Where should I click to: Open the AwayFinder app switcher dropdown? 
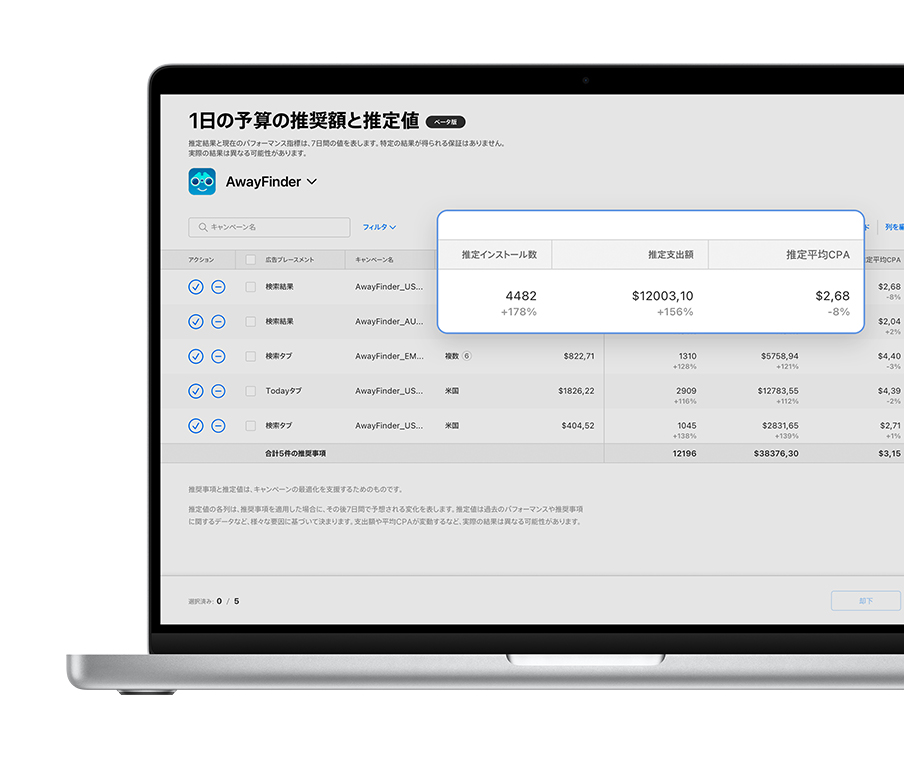pyautogui.click(x=312, y=182)
